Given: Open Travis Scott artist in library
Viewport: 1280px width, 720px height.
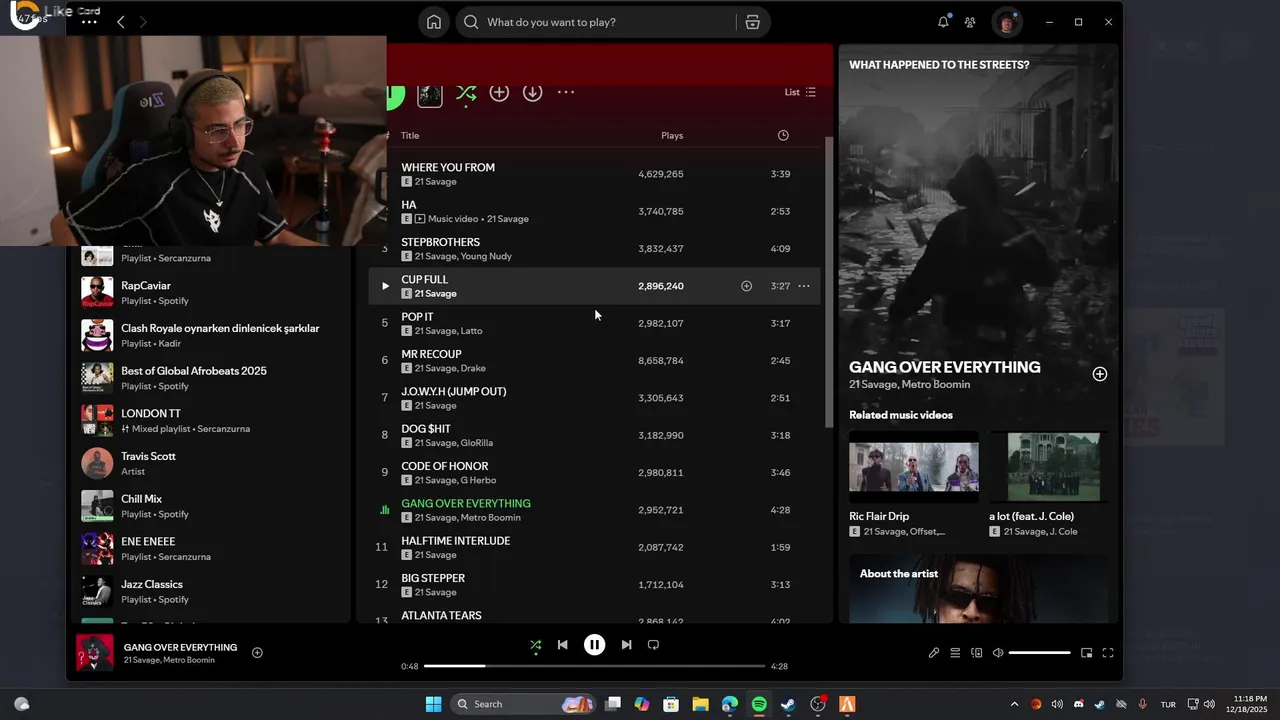Looking at the screenshot, I should tap(209, 463).
